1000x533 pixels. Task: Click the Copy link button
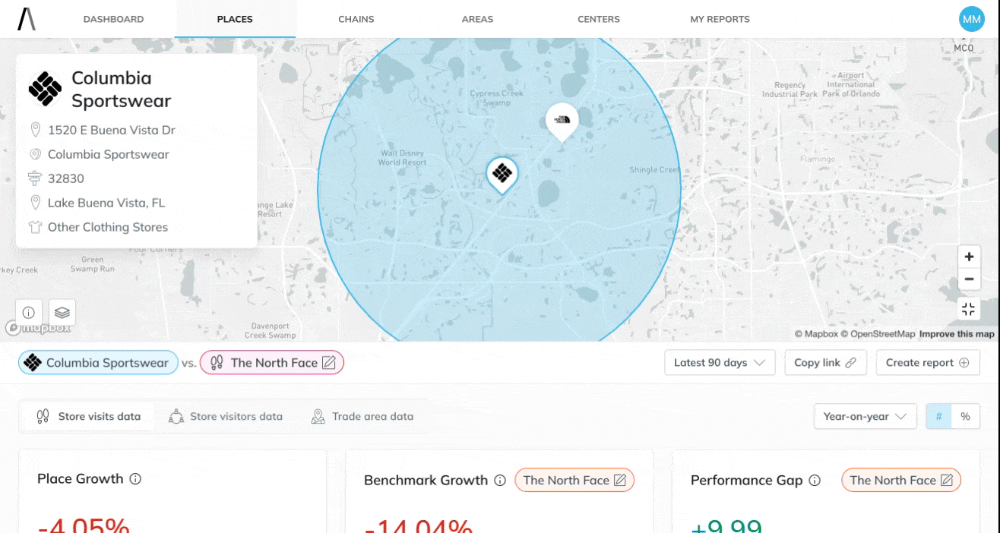[x=825, y=363]
